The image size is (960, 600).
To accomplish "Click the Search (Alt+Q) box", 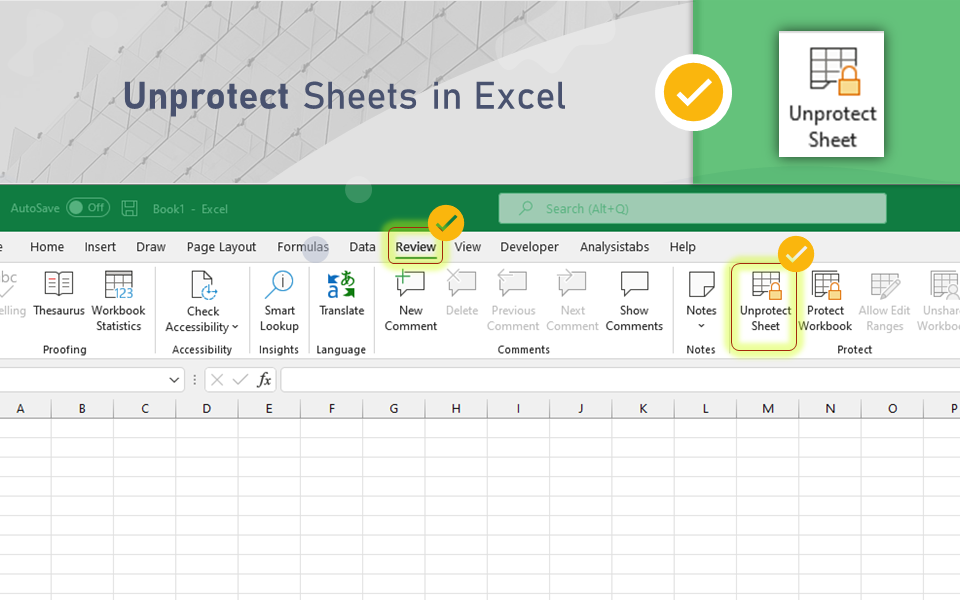I will 692,209.
